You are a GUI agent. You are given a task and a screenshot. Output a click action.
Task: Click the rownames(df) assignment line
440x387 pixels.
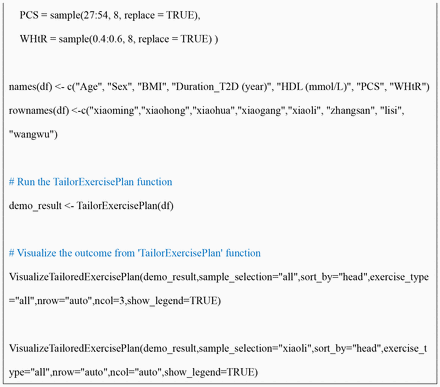[206, 111]
